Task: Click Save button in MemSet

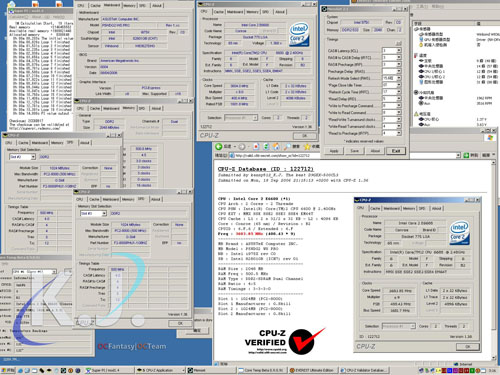Action: (355, 151)
